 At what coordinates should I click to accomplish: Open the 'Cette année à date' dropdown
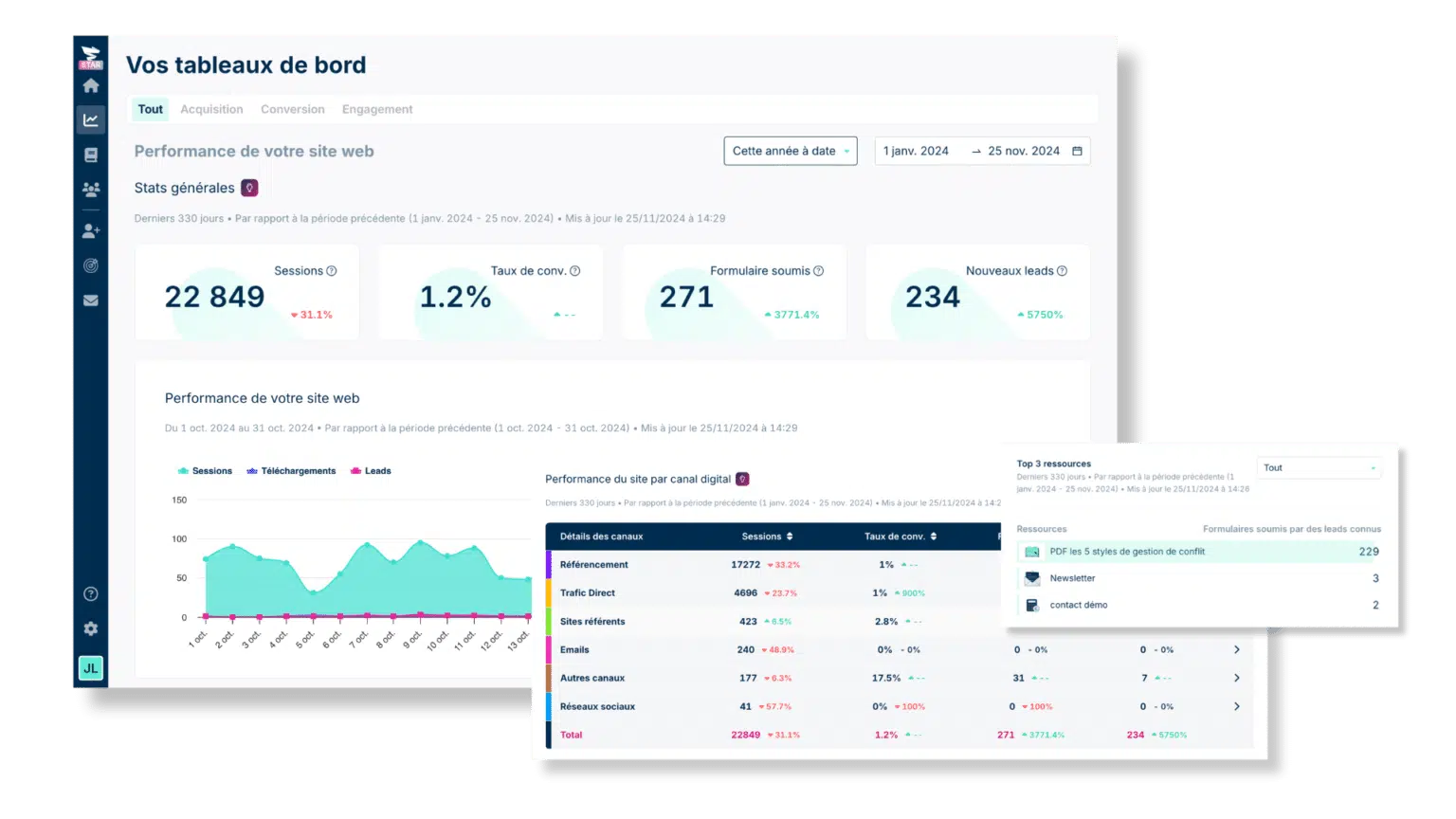pyautogui.click(x=790, y=152)
